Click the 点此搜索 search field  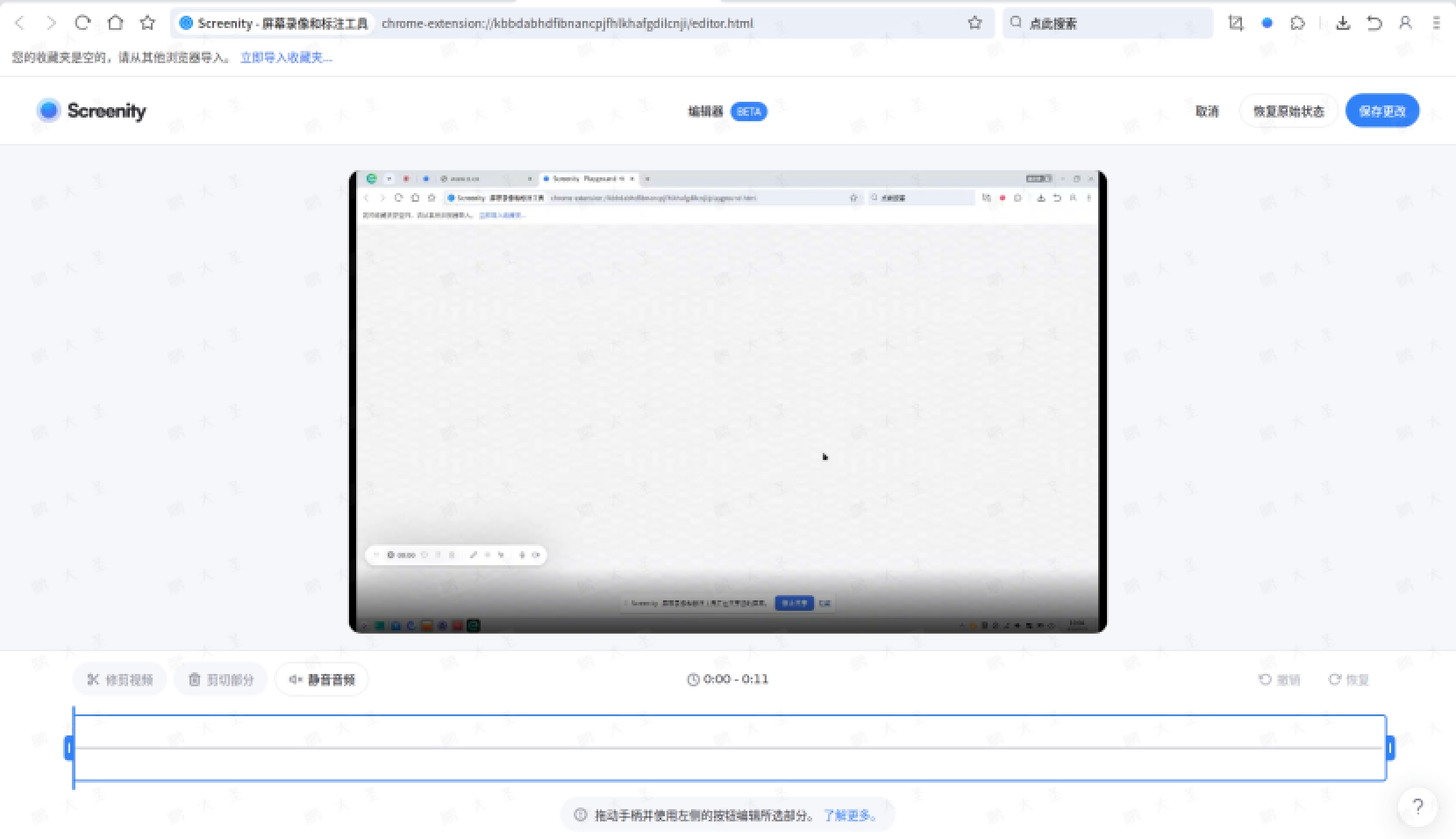[x=1108, y=23]
